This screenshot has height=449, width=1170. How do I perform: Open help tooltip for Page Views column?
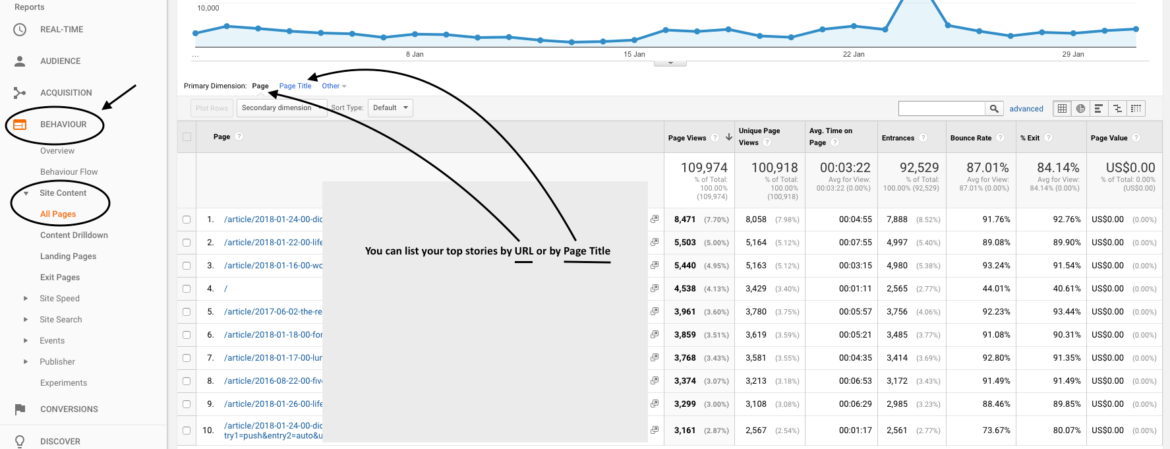point(715,137)
